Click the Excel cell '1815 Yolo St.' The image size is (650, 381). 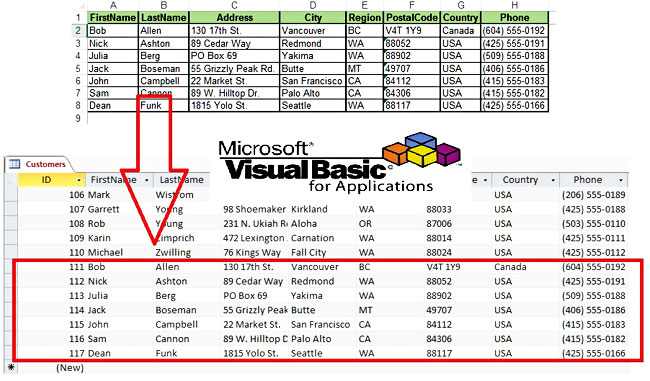(x=234, y=106)
